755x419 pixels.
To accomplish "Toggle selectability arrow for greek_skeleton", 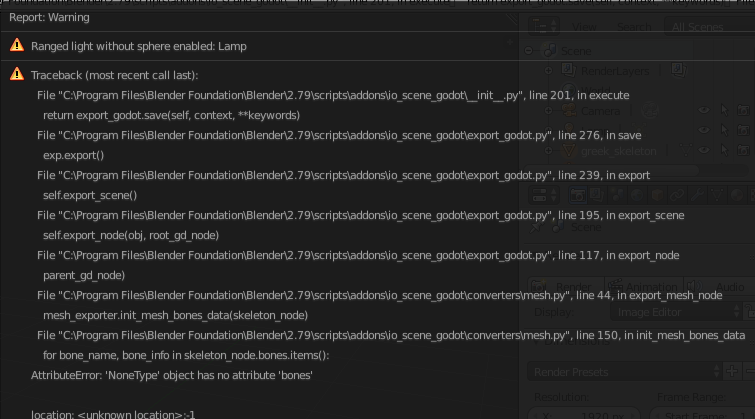I will coord(724,150).
